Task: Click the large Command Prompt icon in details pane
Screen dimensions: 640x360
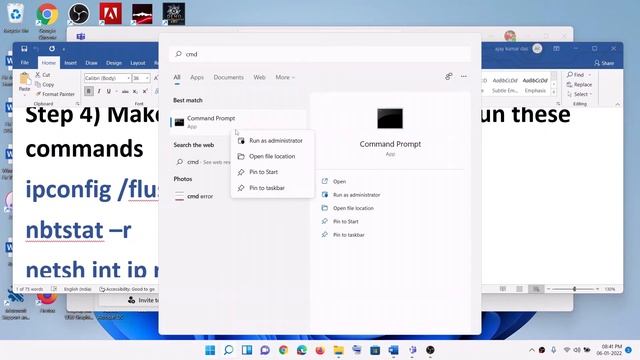Action: coord(390,119)
